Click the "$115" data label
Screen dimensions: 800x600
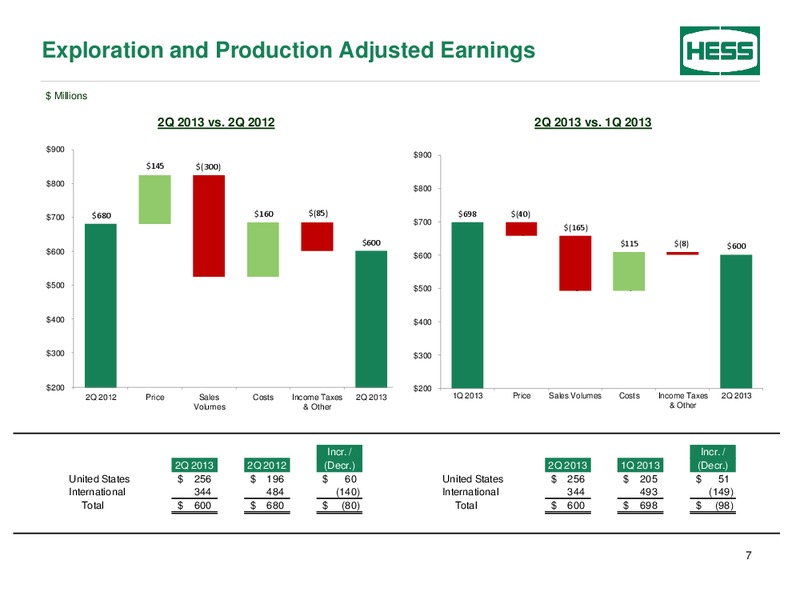tap(629, 243)
